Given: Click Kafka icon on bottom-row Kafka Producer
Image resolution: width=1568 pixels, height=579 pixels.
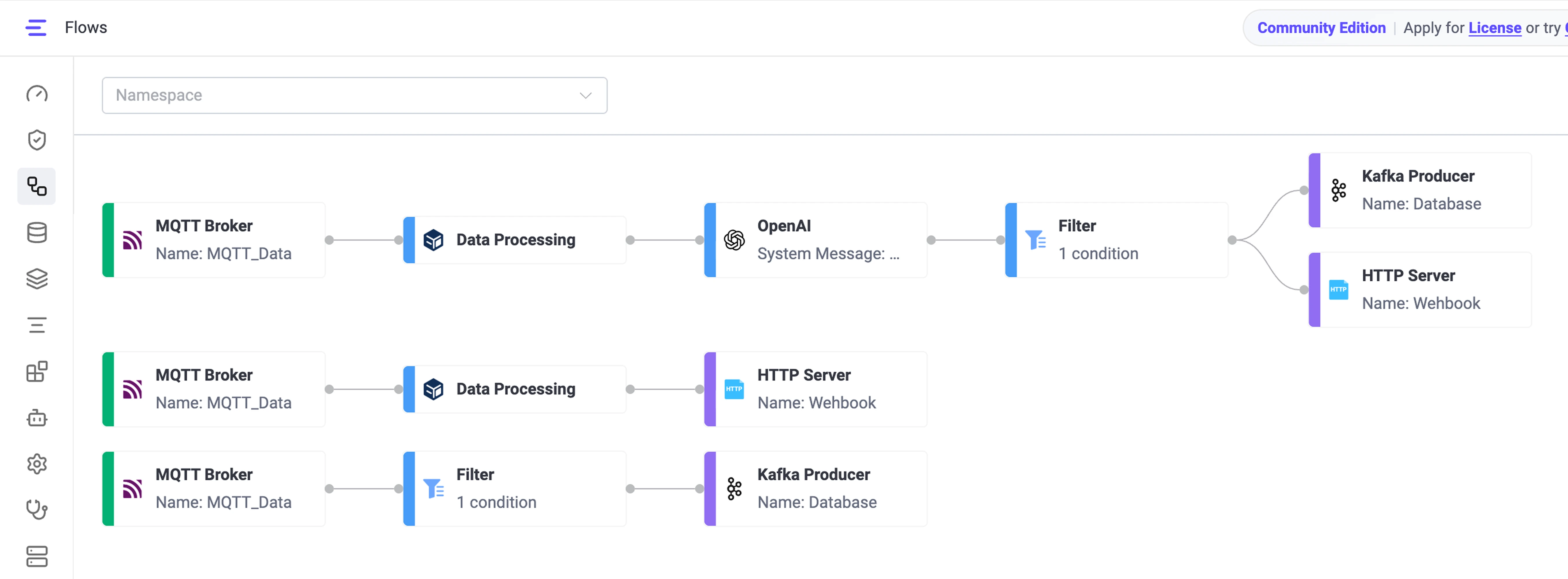Looking at the screenshot, I should 734,489.
